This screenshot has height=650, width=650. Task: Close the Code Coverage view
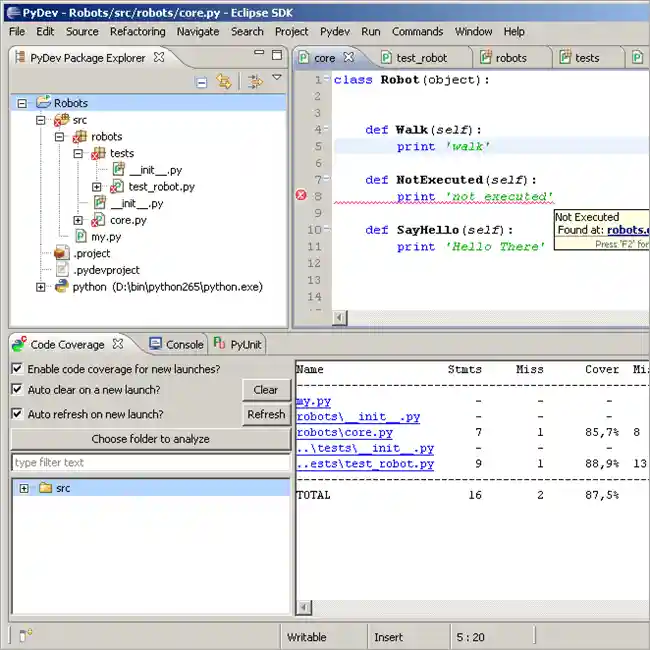click(118, 344)
